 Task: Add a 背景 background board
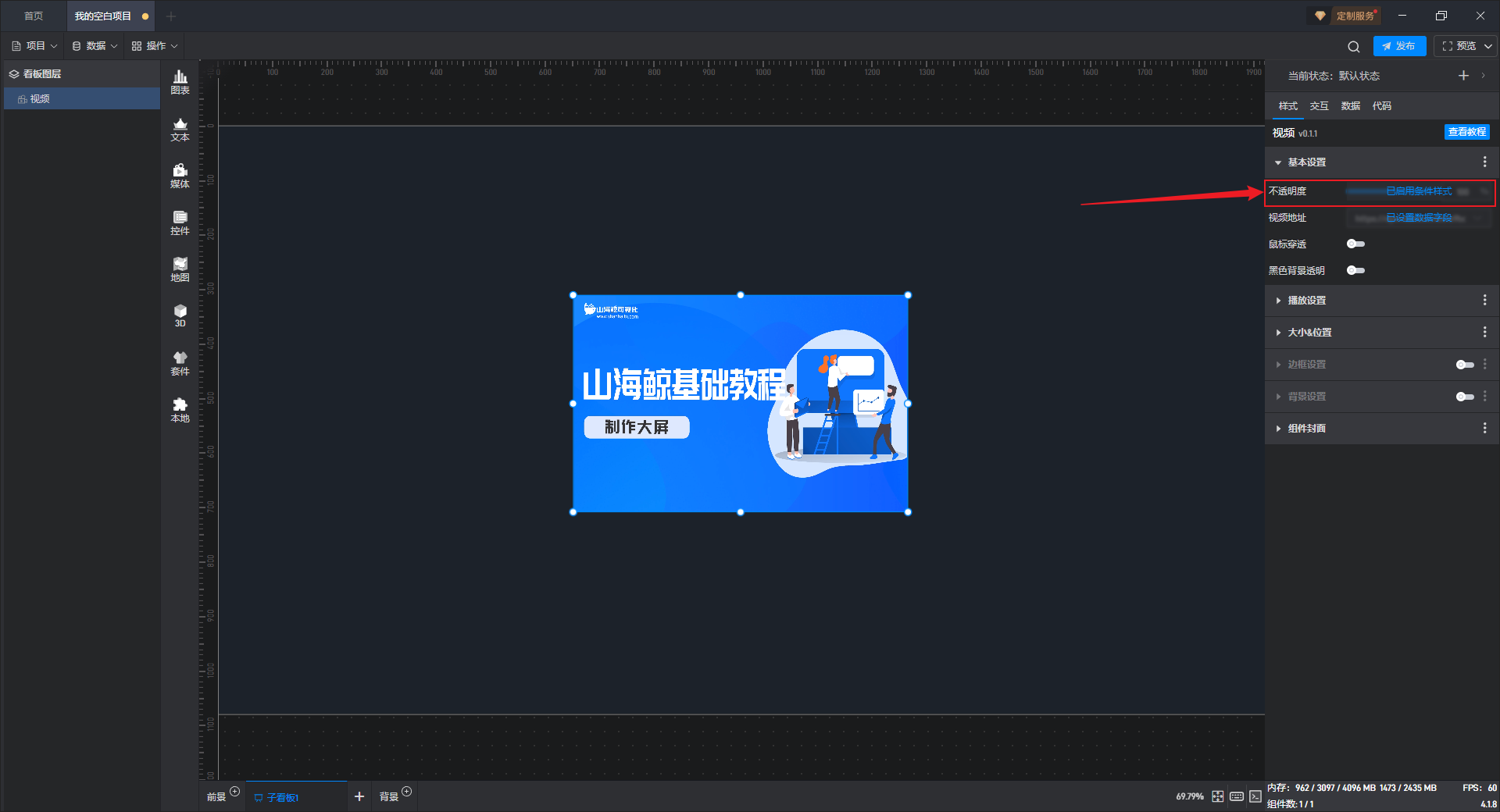pos(406,792)
